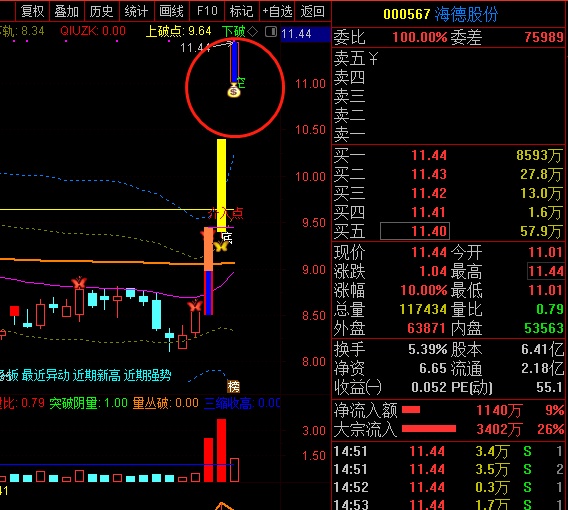This screenshot has height=510, width=568.
Task: Toggle the small panel icon beside 11.44
Action: click(271, 32)
